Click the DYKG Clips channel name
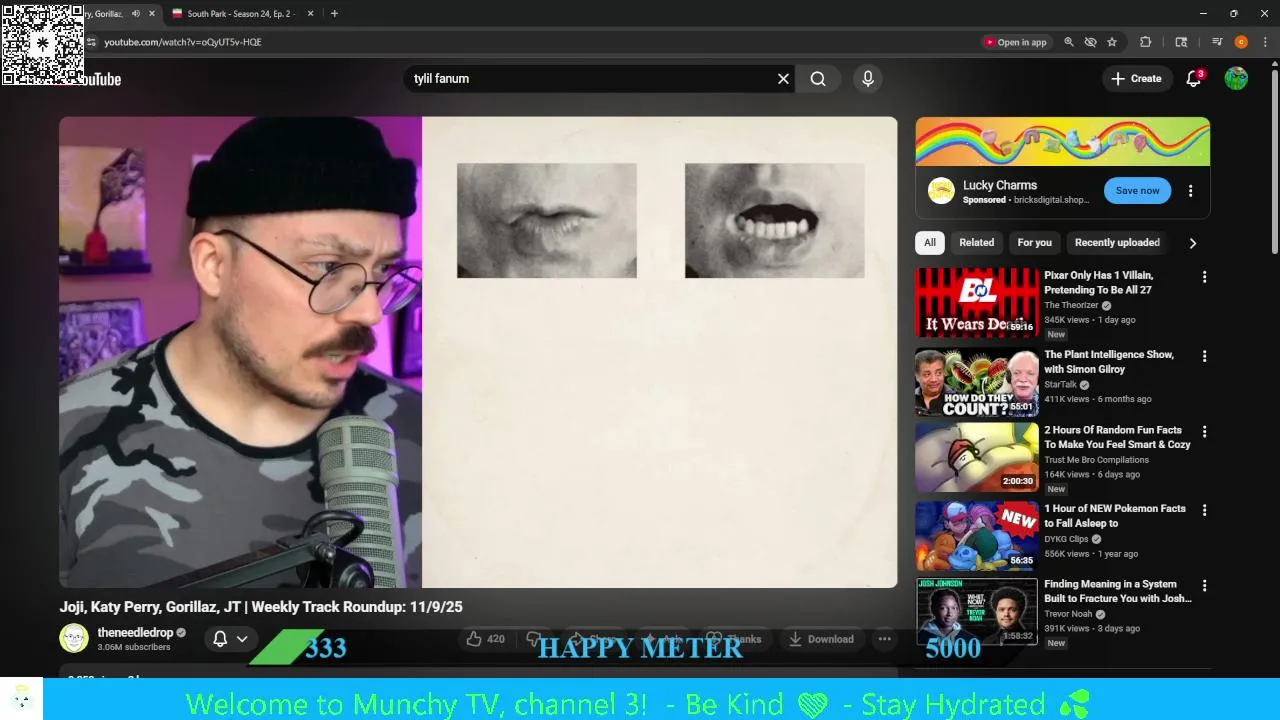The image size is (1280, 720). click(1066, 539)
